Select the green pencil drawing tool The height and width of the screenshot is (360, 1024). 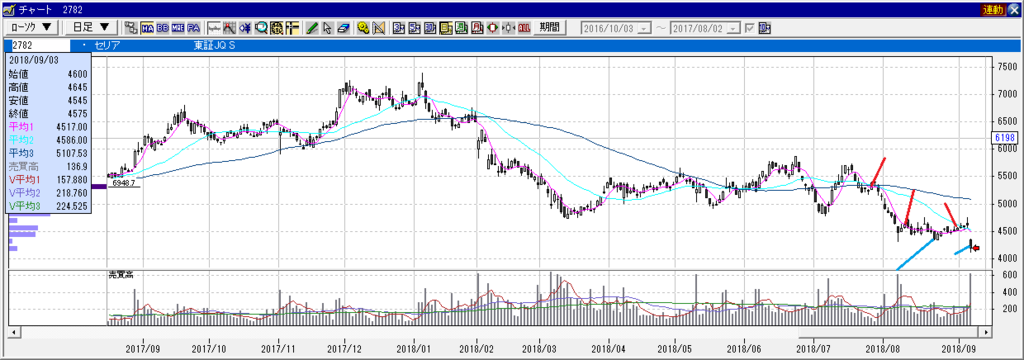point(312,27)
